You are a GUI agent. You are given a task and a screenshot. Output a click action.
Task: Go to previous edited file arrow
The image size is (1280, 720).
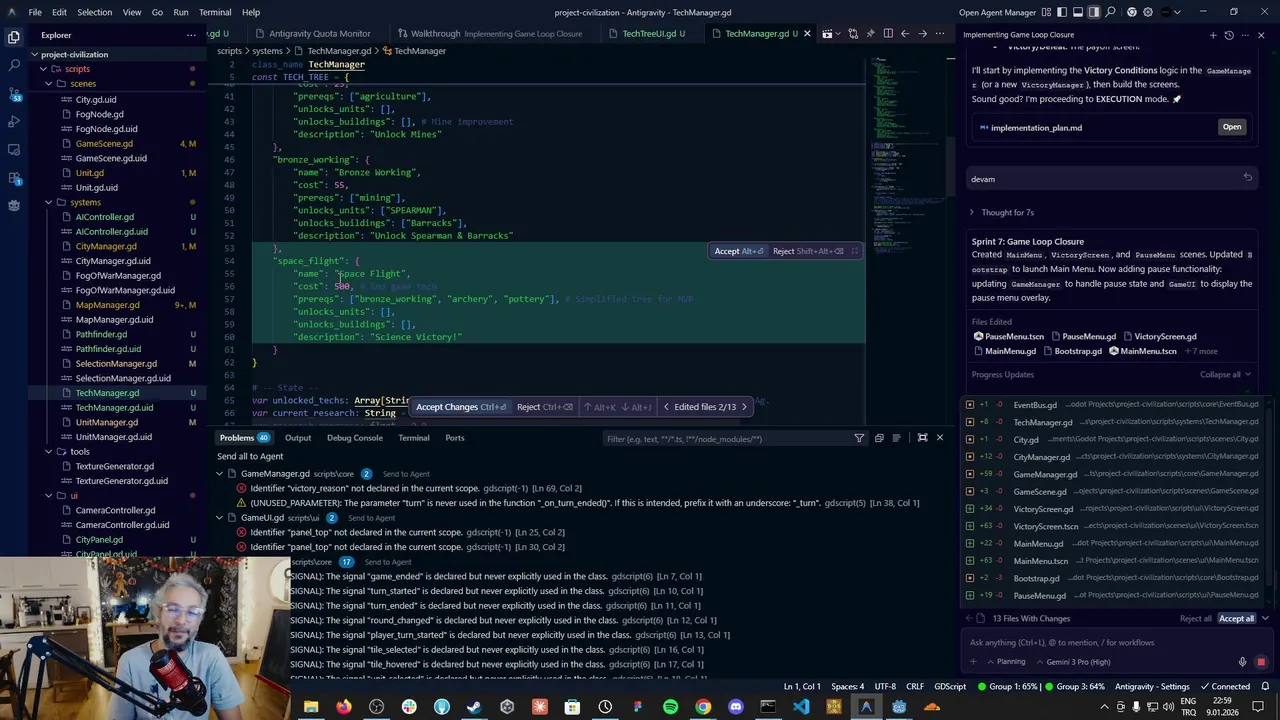666,407
